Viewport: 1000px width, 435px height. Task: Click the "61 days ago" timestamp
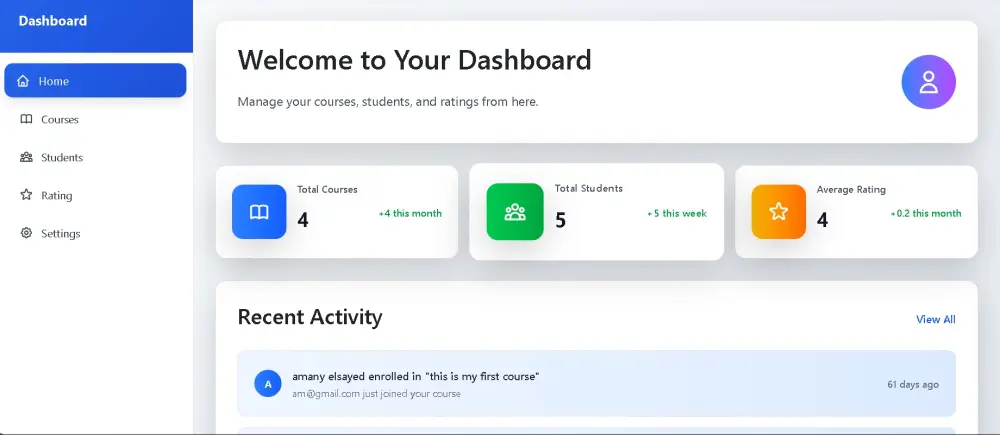(913, 385)
